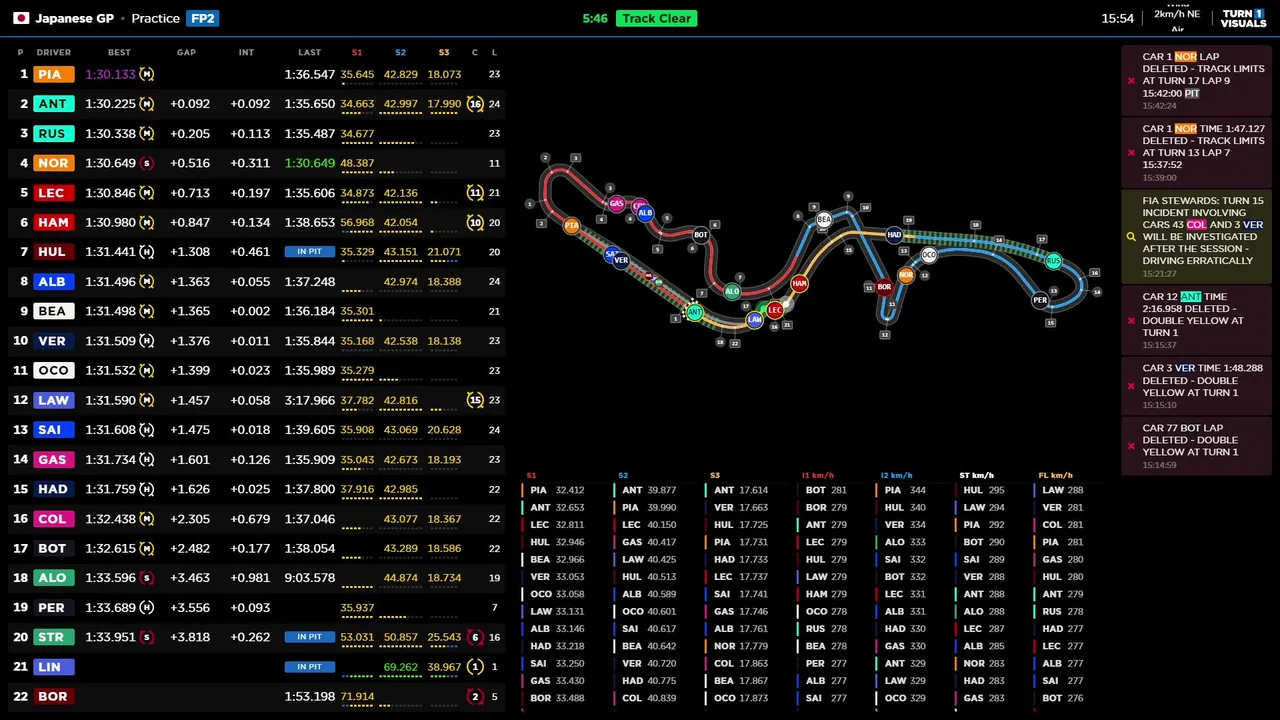This screenshot has height=720, width=1280.
Task: Click the INT column header
Action: pyautogui.click(x=246, y=52)
